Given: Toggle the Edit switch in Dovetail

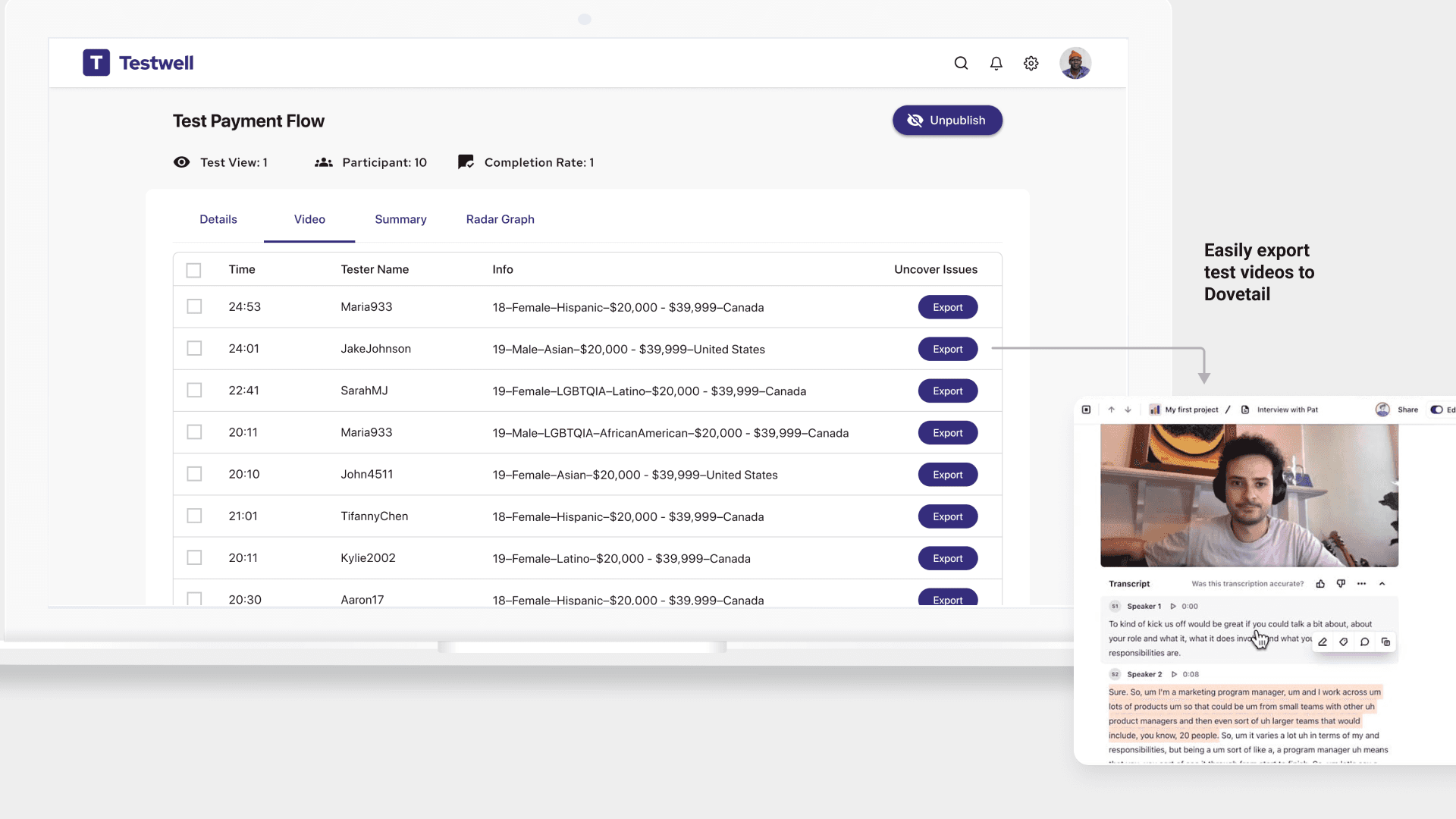Looking at the screenshot, I should [1436, 409].
